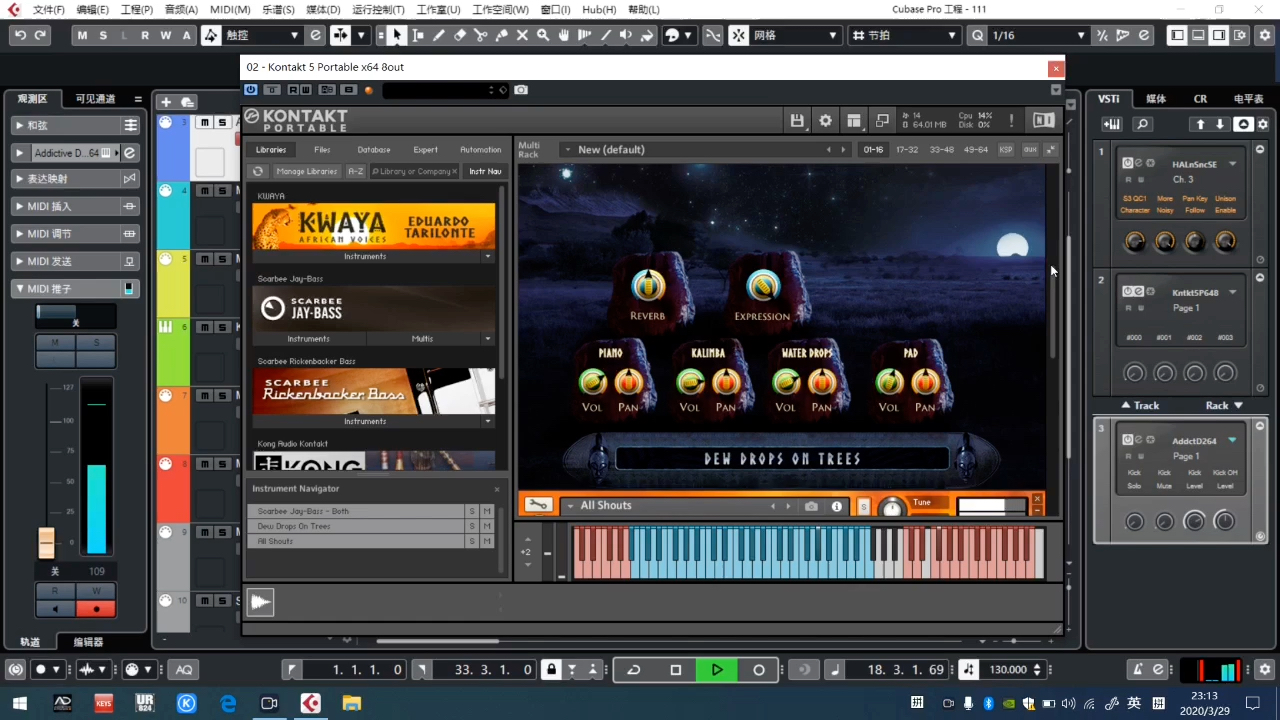Click transport Stop button

tap(676, 670)
